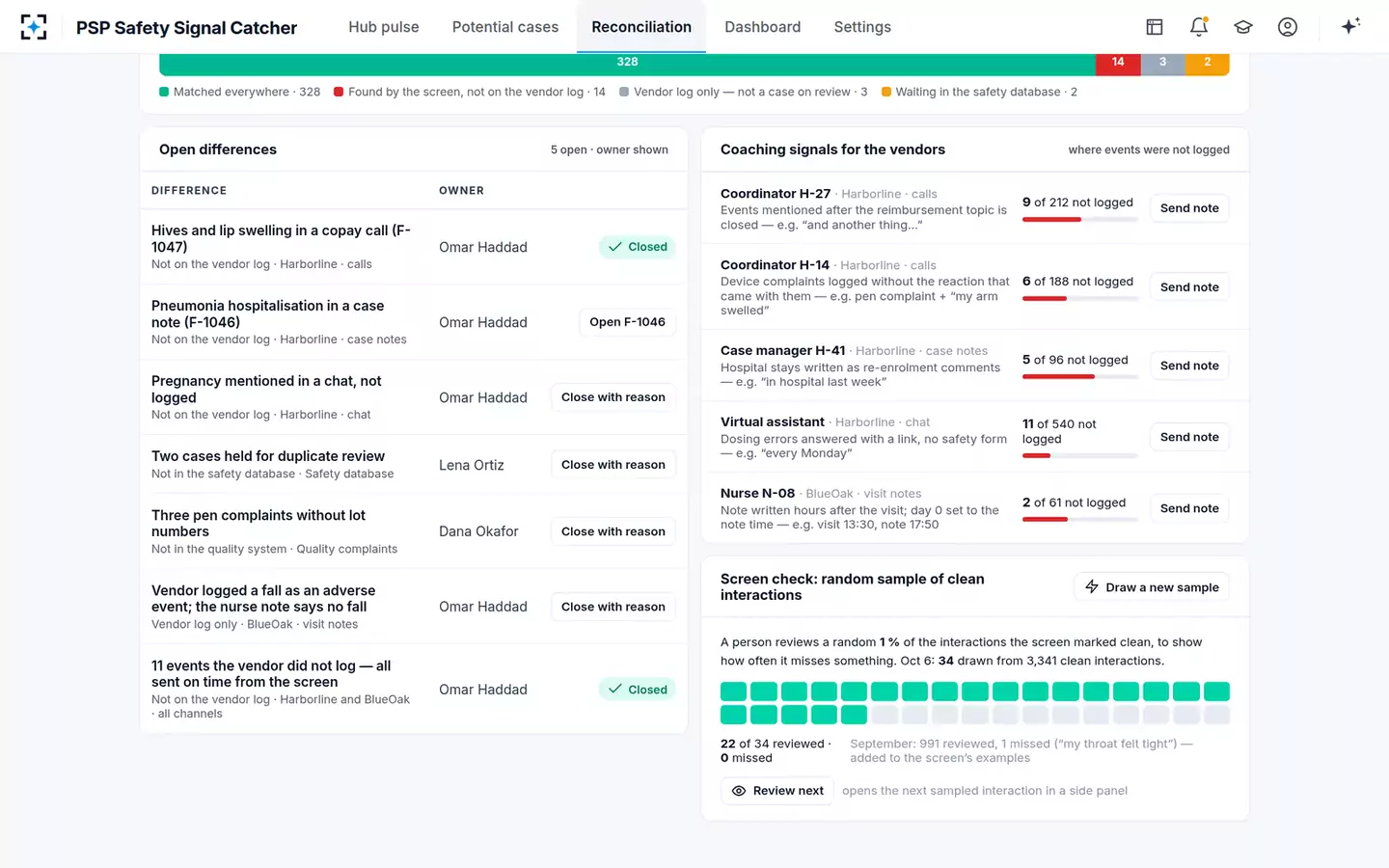Click the orange 2 bar segment

[x=1207, y=62]
